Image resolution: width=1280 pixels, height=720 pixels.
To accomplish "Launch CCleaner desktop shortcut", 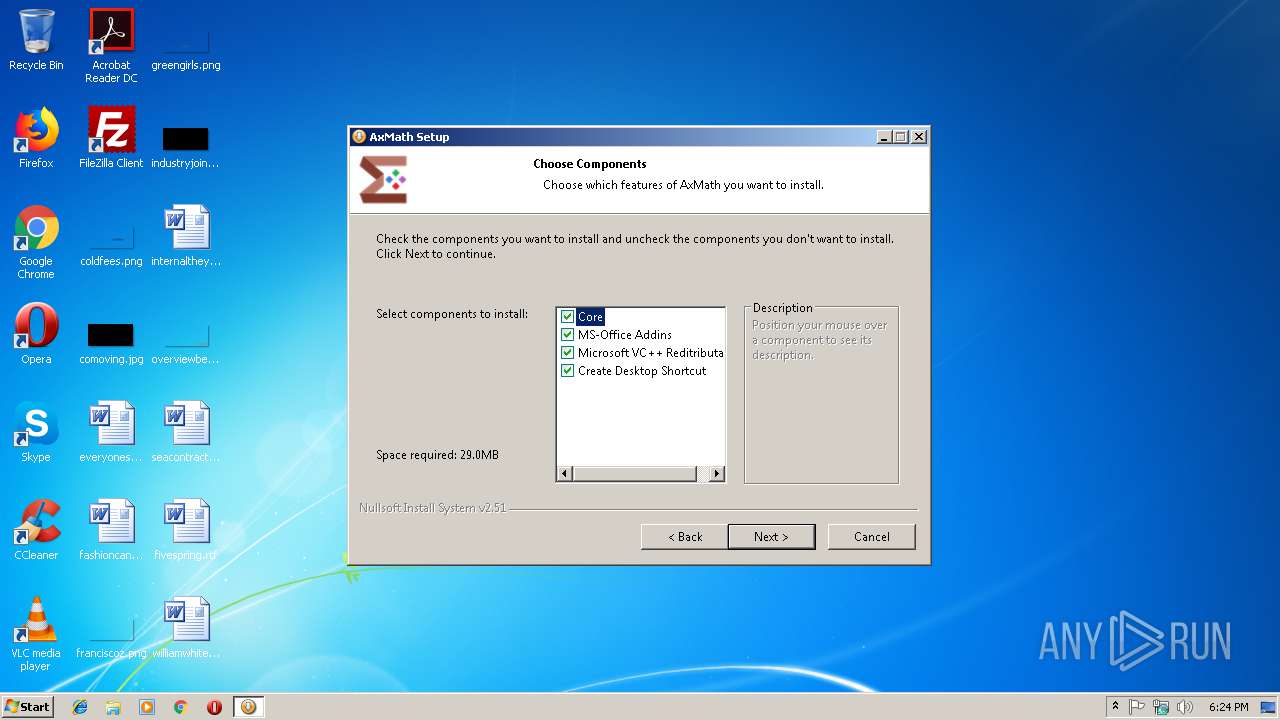I will pyautogui.click(x=36, y=530).
